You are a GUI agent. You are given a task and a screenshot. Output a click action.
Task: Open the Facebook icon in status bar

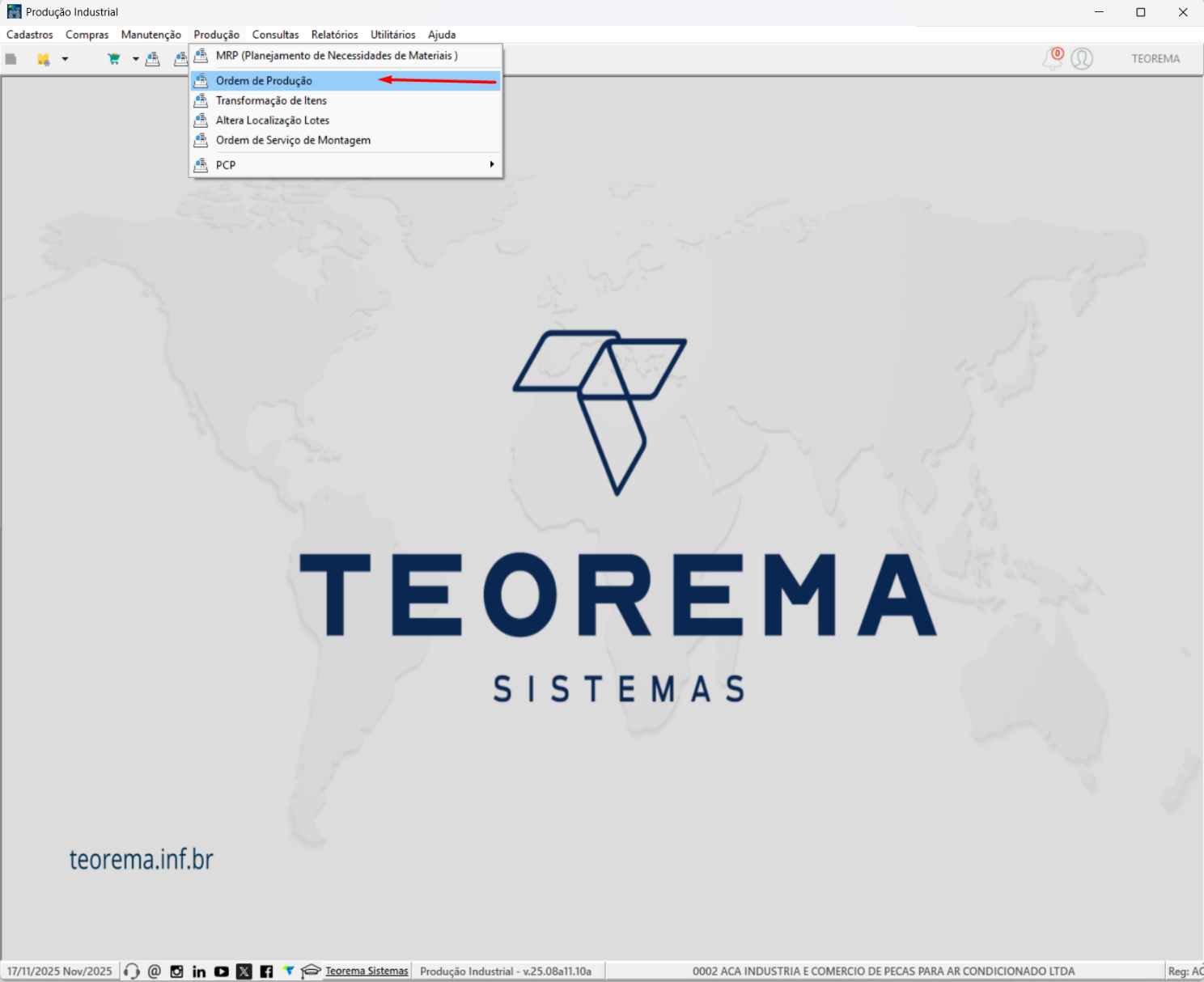266,971
